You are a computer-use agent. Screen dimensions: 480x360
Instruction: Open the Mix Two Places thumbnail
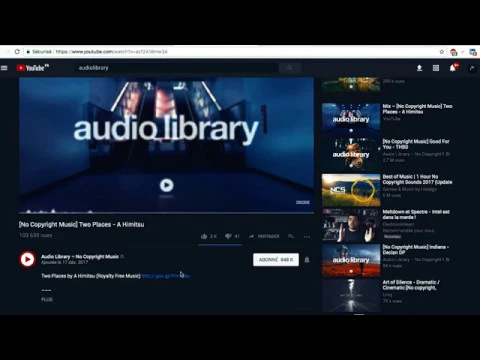tap(351, 119)
